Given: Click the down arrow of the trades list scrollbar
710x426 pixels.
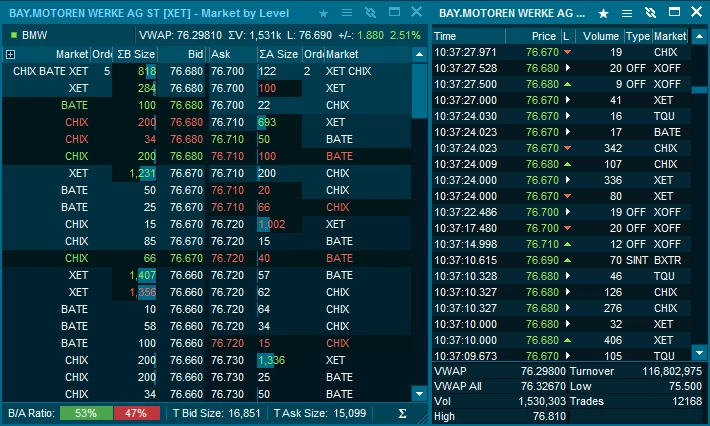Looking at the screenshot, I should tap(699, 352).
